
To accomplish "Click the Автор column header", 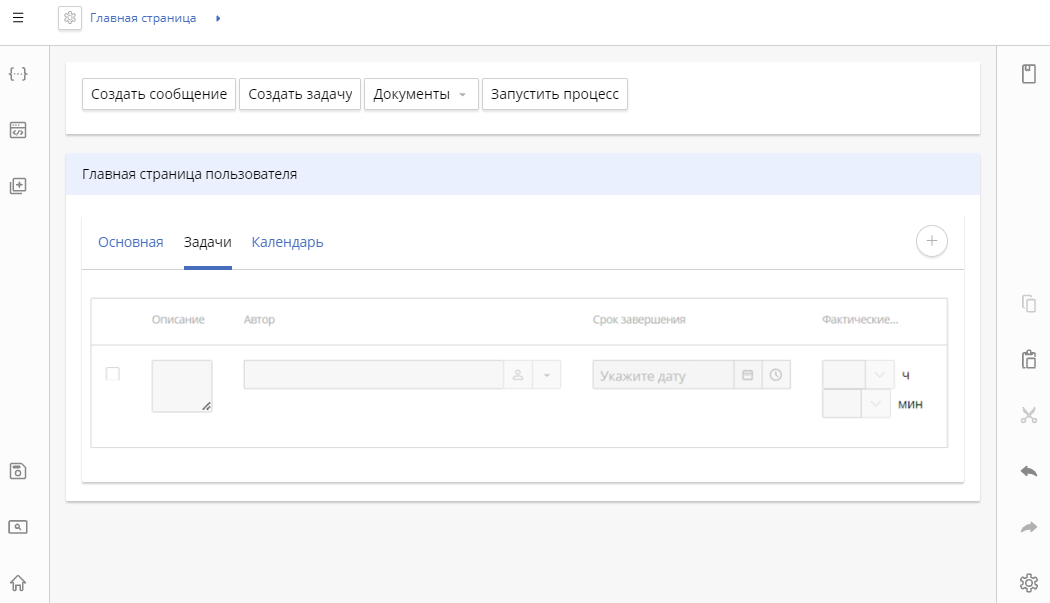I will [259, 320].
